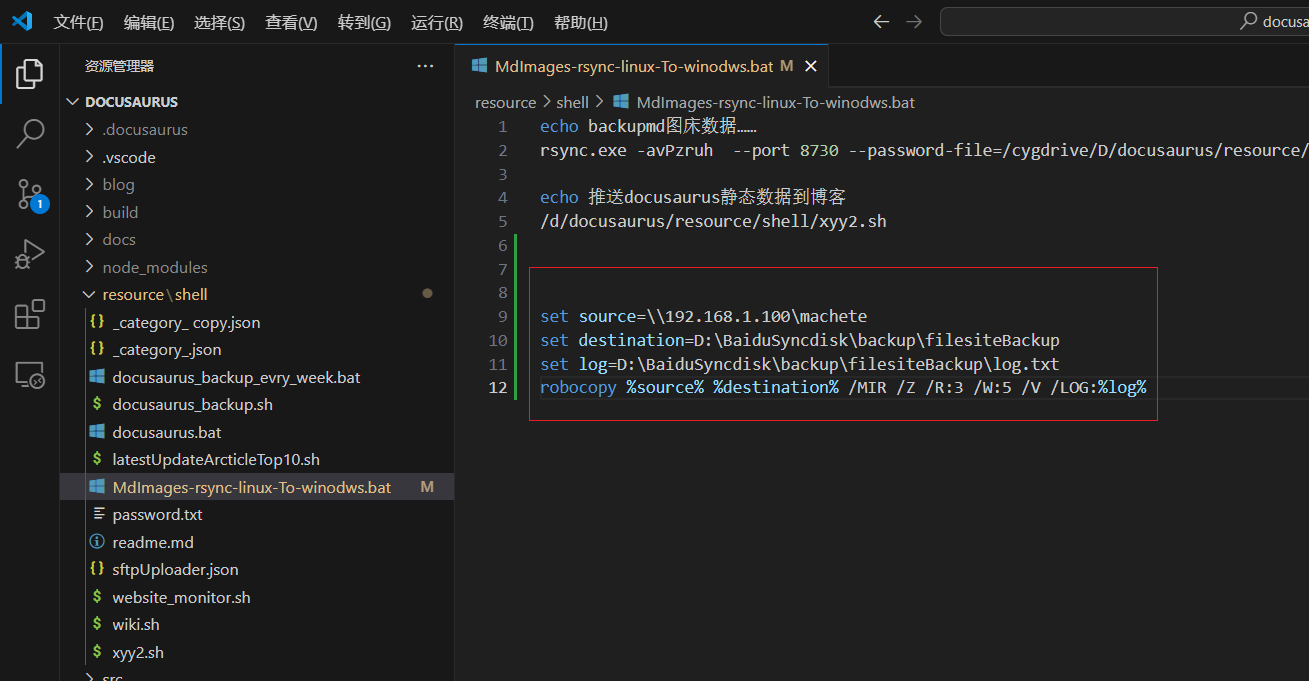
Task: Click the shell icon of docusaurus_backup.sh
Action: click(97, 404)
